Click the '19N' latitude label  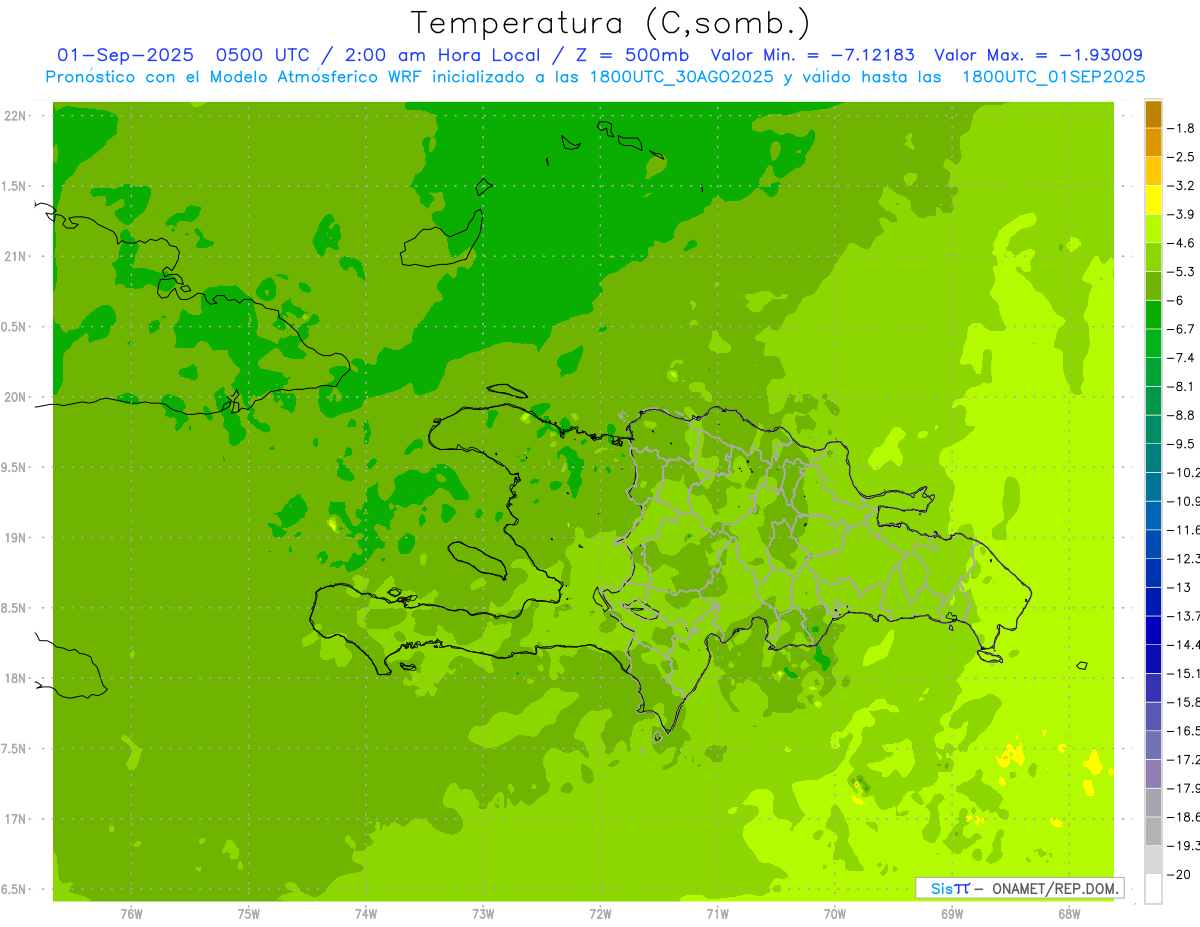[x=15, y=538]
